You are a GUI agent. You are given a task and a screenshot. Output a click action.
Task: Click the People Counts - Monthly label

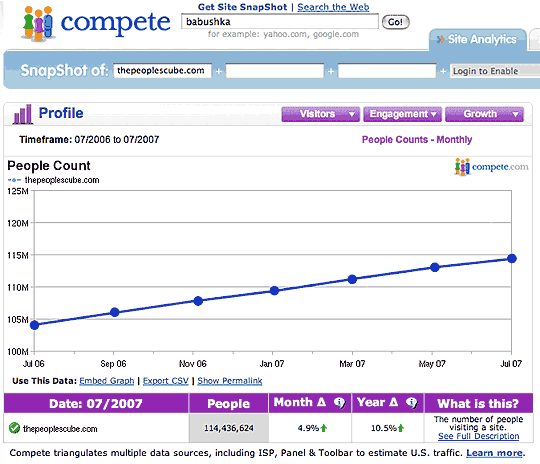[417, 140]
